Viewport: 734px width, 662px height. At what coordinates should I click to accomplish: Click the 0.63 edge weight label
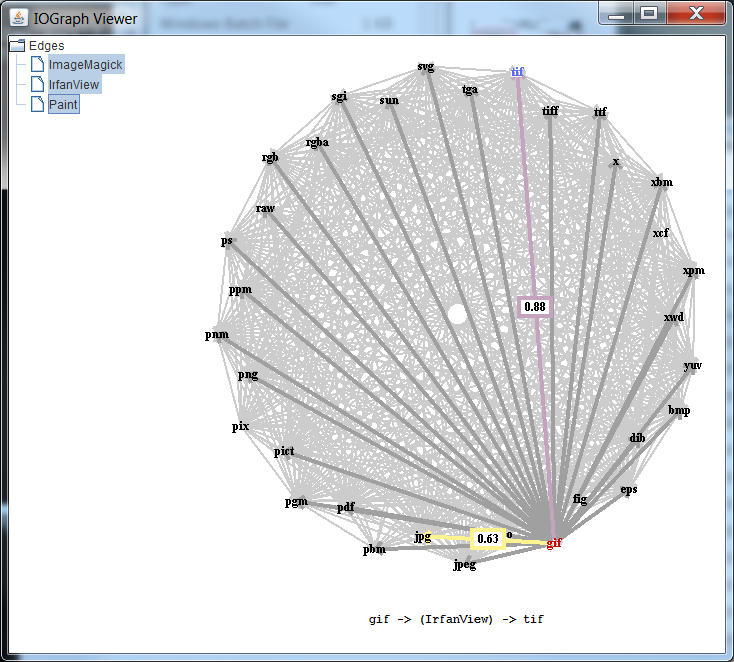[x=488, y=538]
